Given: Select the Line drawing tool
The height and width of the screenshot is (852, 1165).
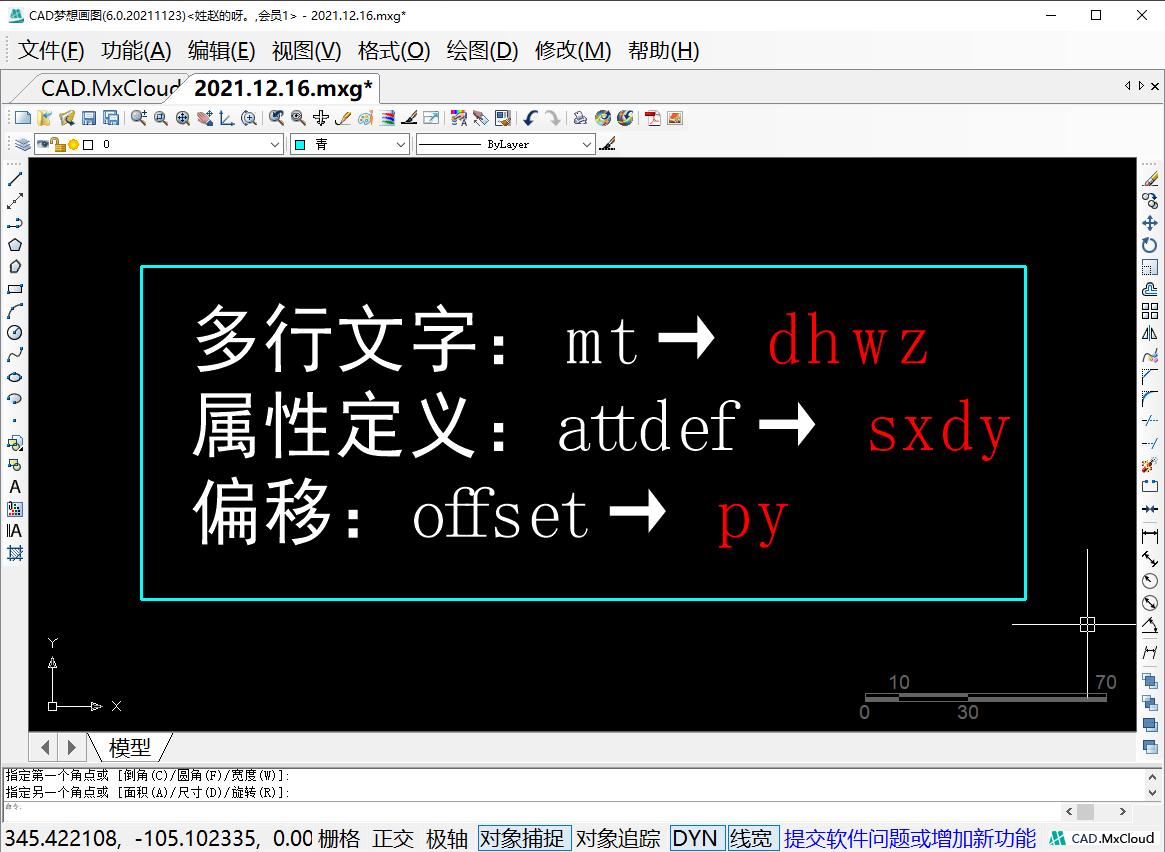Looking at the screenshot, I should tap(13, 179).
